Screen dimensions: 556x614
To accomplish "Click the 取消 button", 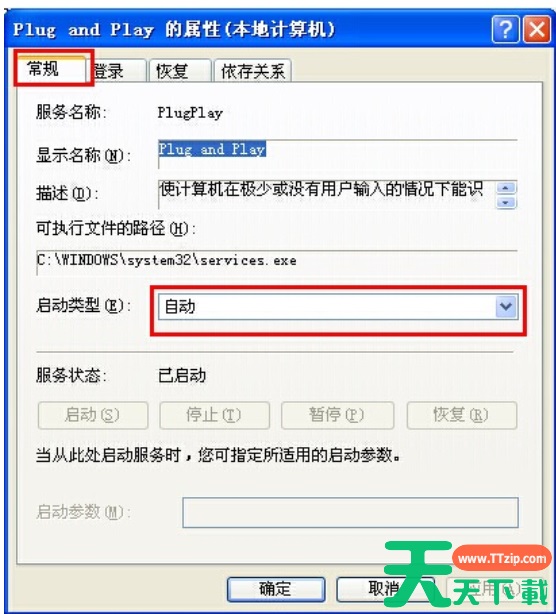I will click(385, 589).
